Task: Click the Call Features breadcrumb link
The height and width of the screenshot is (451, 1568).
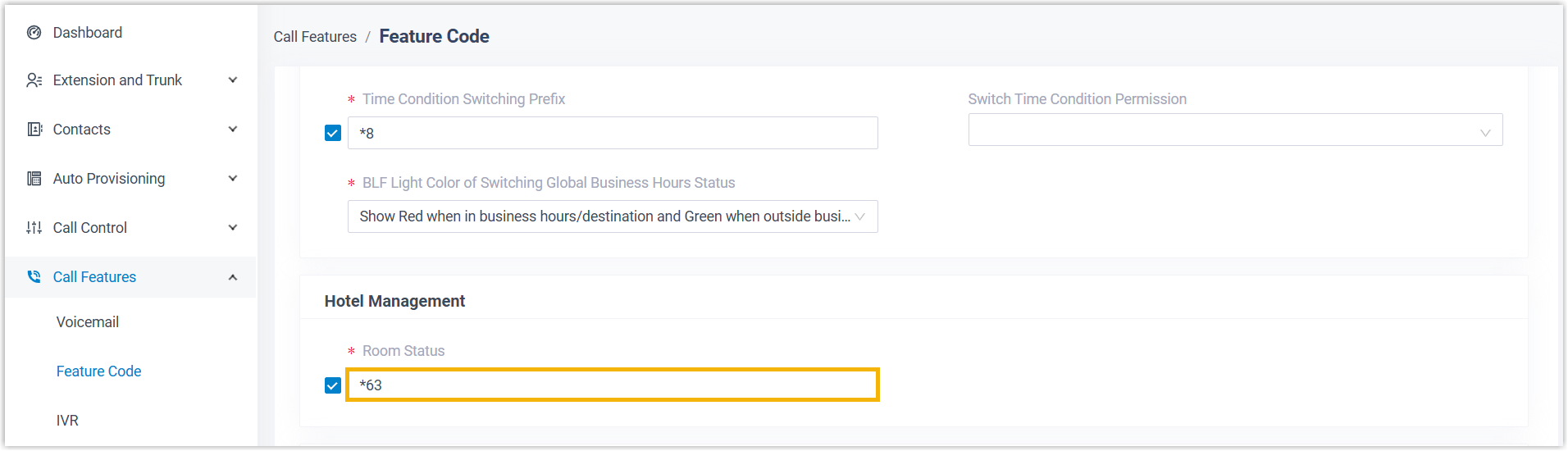Action: point(315,37)
